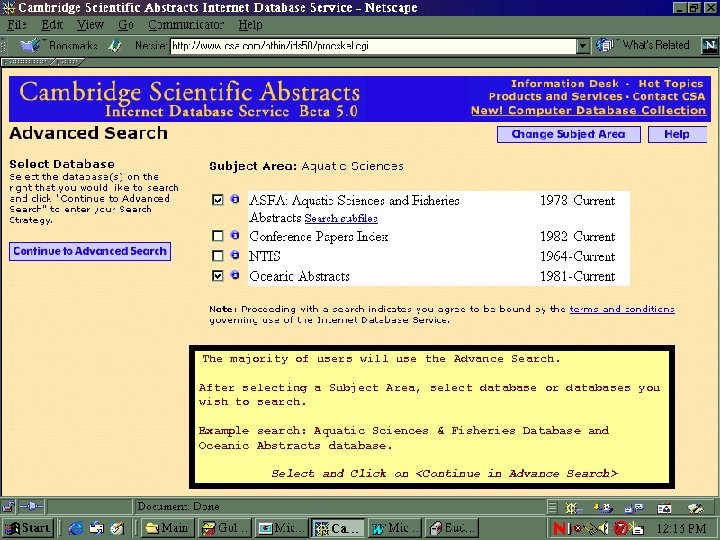Viewport: 720px width, 540px height.
Task: Click the 12:15 PM system clock
Action: pyautogui.click(x=681, y=529)
